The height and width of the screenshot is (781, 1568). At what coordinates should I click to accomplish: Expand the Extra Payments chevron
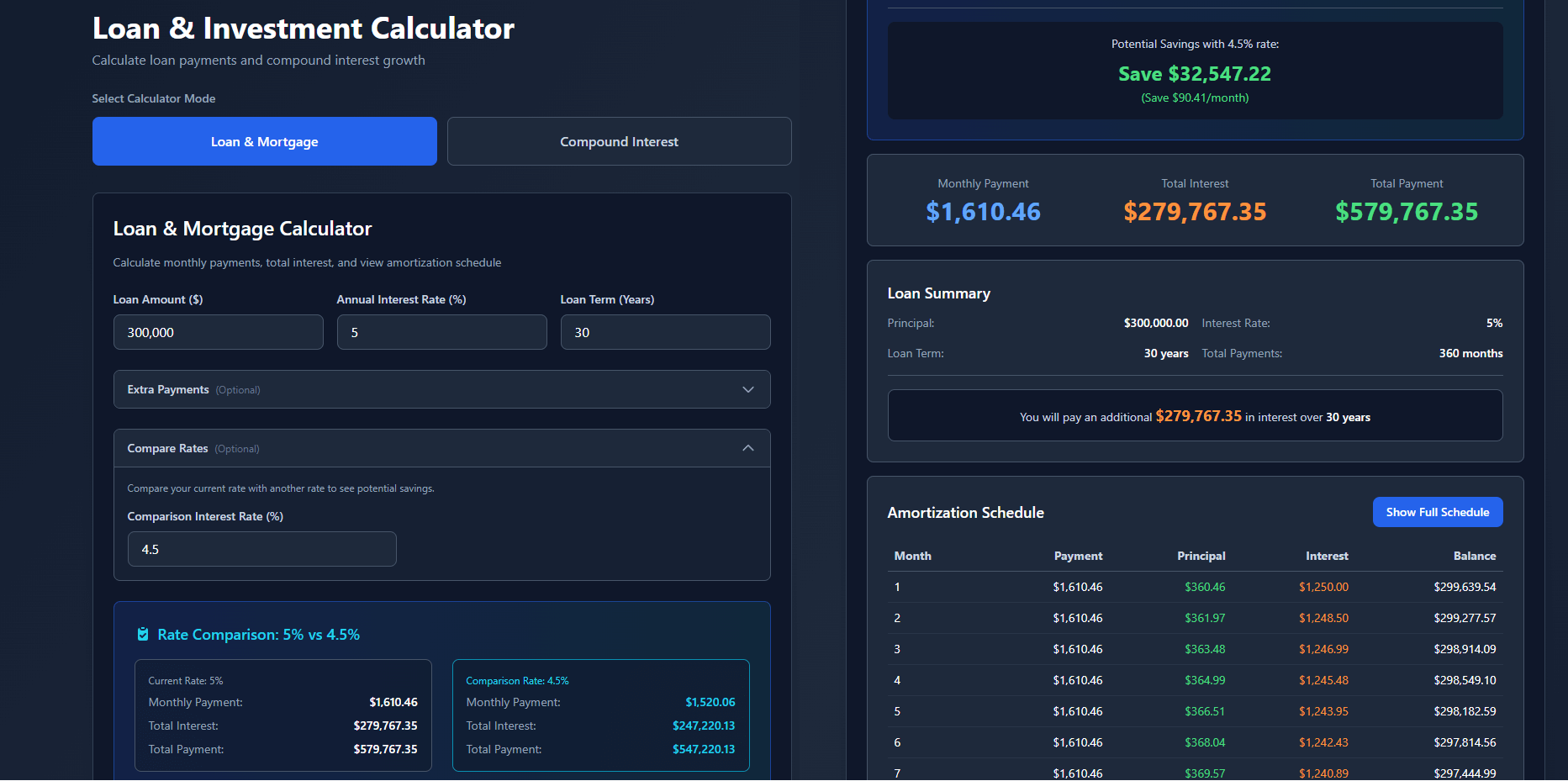(x=747, y=389)
